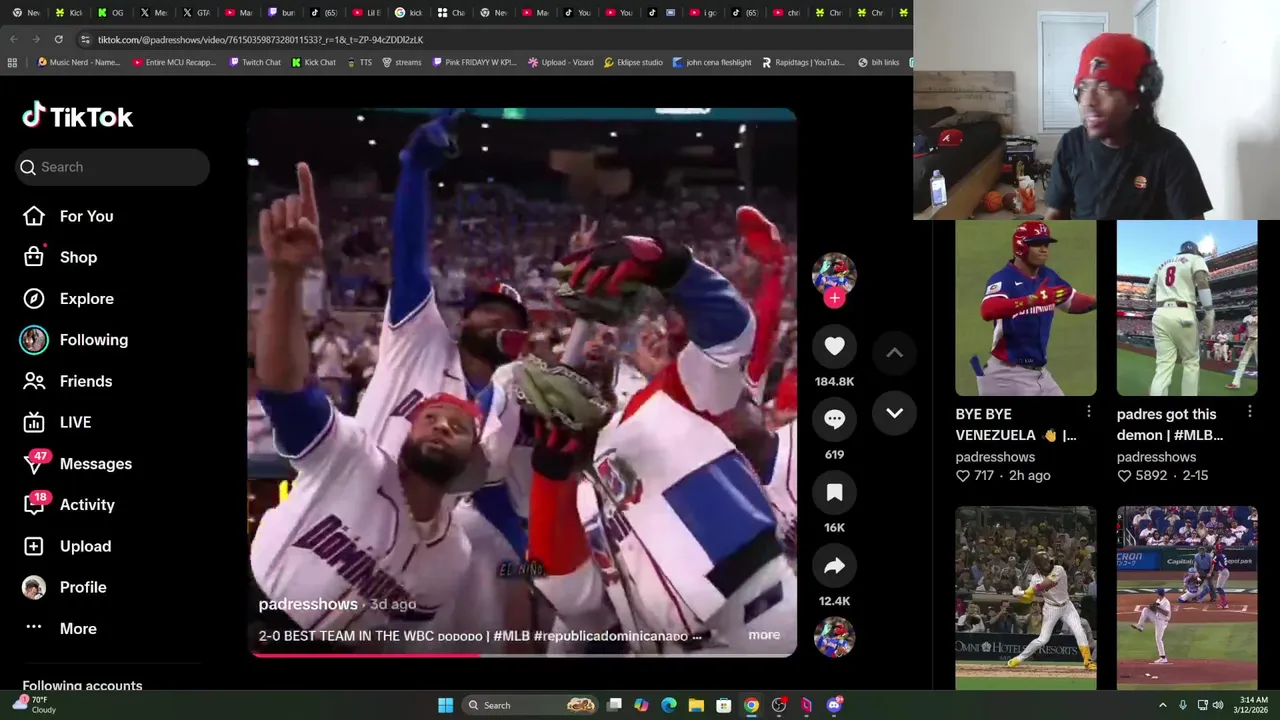Viewport: 1280px width, 720px height.
Task: Open the Chrome apps grid icon
Action: click(x=12, y=62)
